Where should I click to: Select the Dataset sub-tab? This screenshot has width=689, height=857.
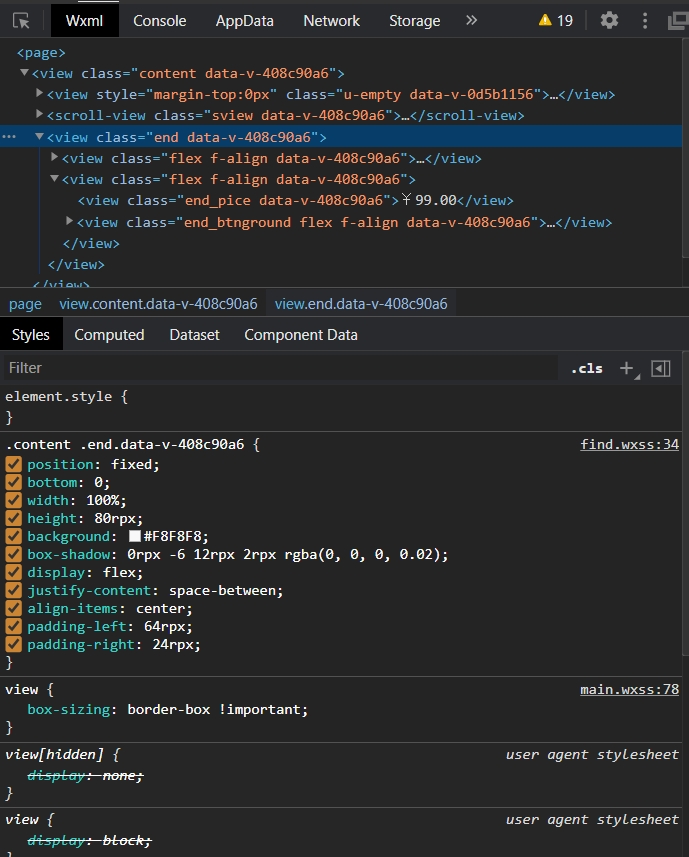coord(195,334)
